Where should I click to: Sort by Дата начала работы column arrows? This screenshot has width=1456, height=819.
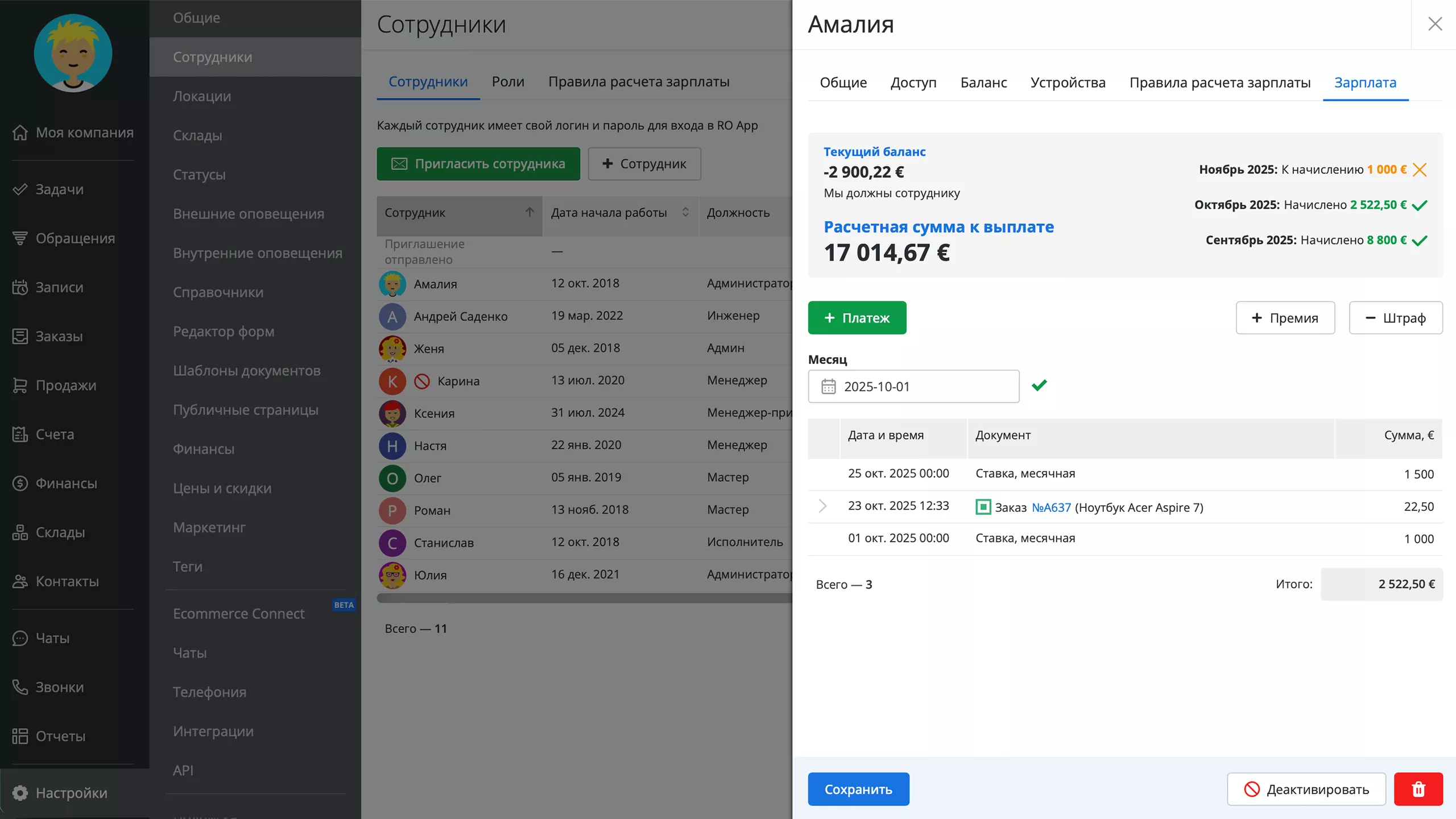685,212
